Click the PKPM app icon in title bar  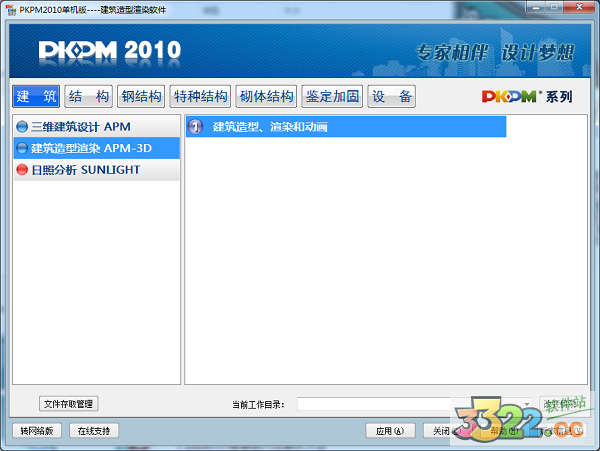click(x=11, y=9)
